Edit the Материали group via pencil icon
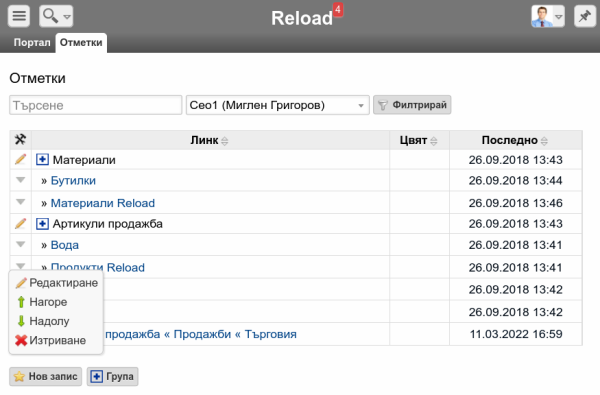This screenshot has height=395, width=600. tap(21, 159)
